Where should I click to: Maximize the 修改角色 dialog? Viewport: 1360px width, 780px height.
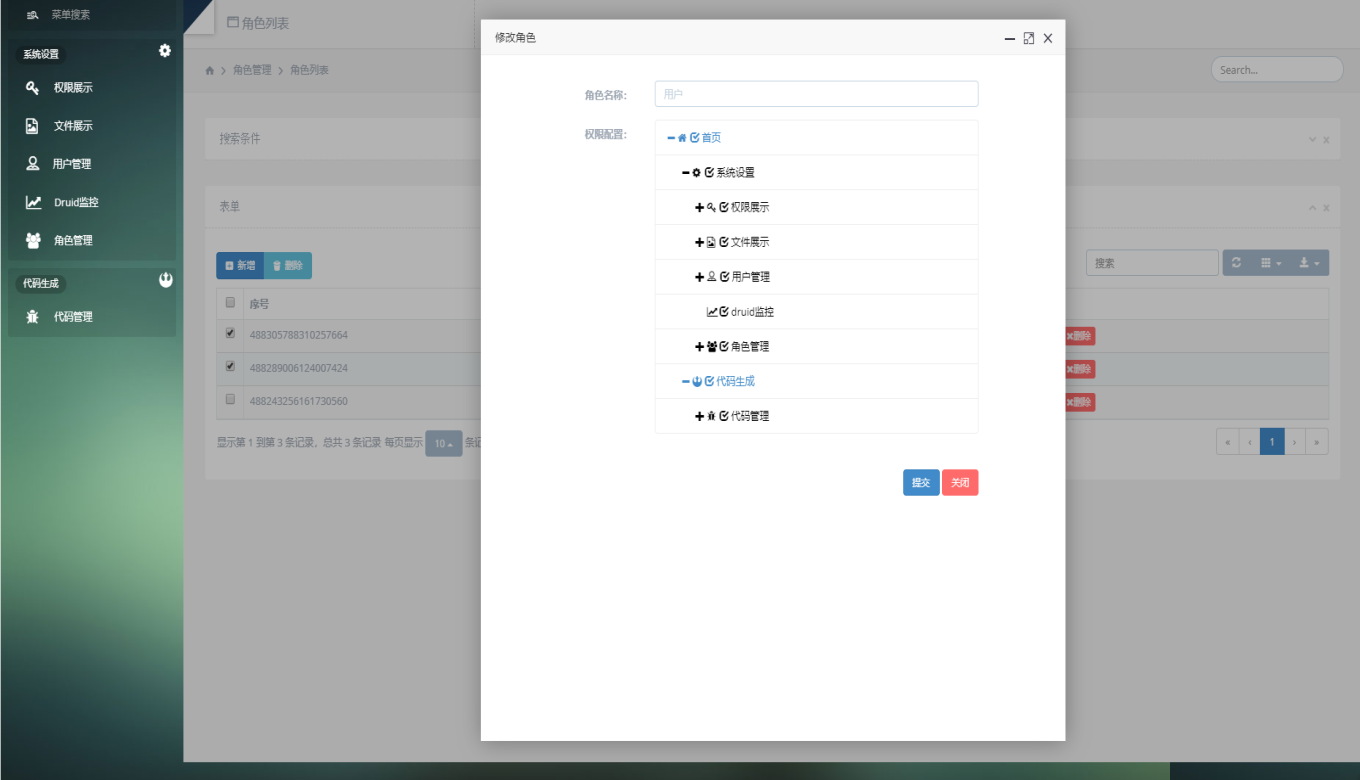[1029, 38]
